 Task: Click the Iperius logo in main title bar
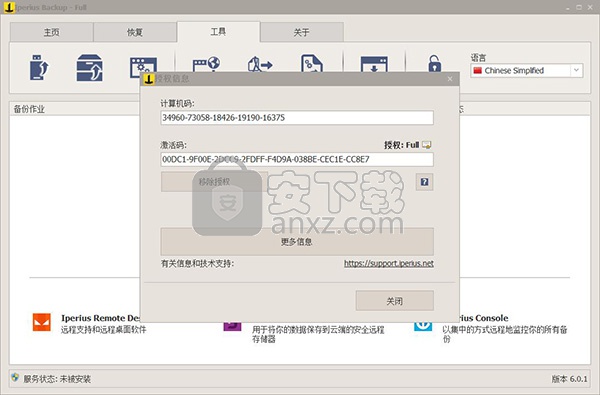click(x=9, y=7)
